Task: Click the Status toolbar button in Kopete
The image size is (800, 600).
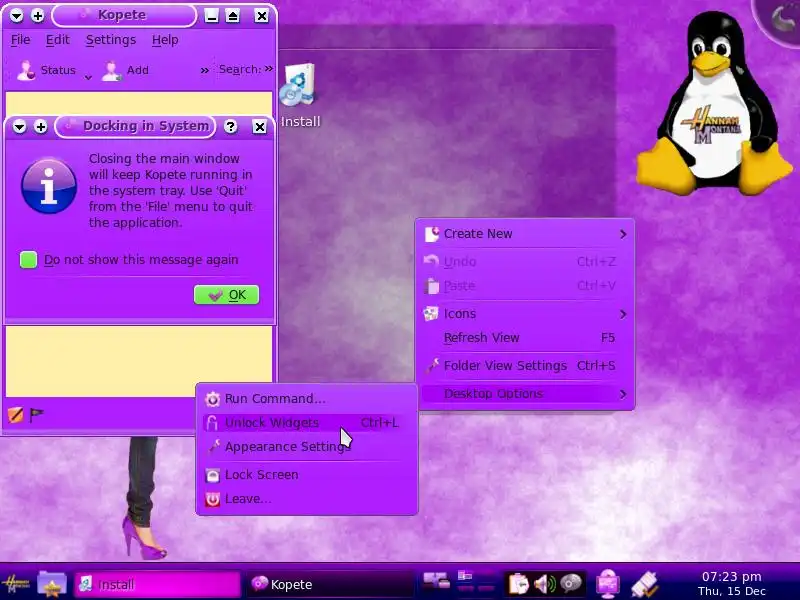Action: (x=46, y=70)
